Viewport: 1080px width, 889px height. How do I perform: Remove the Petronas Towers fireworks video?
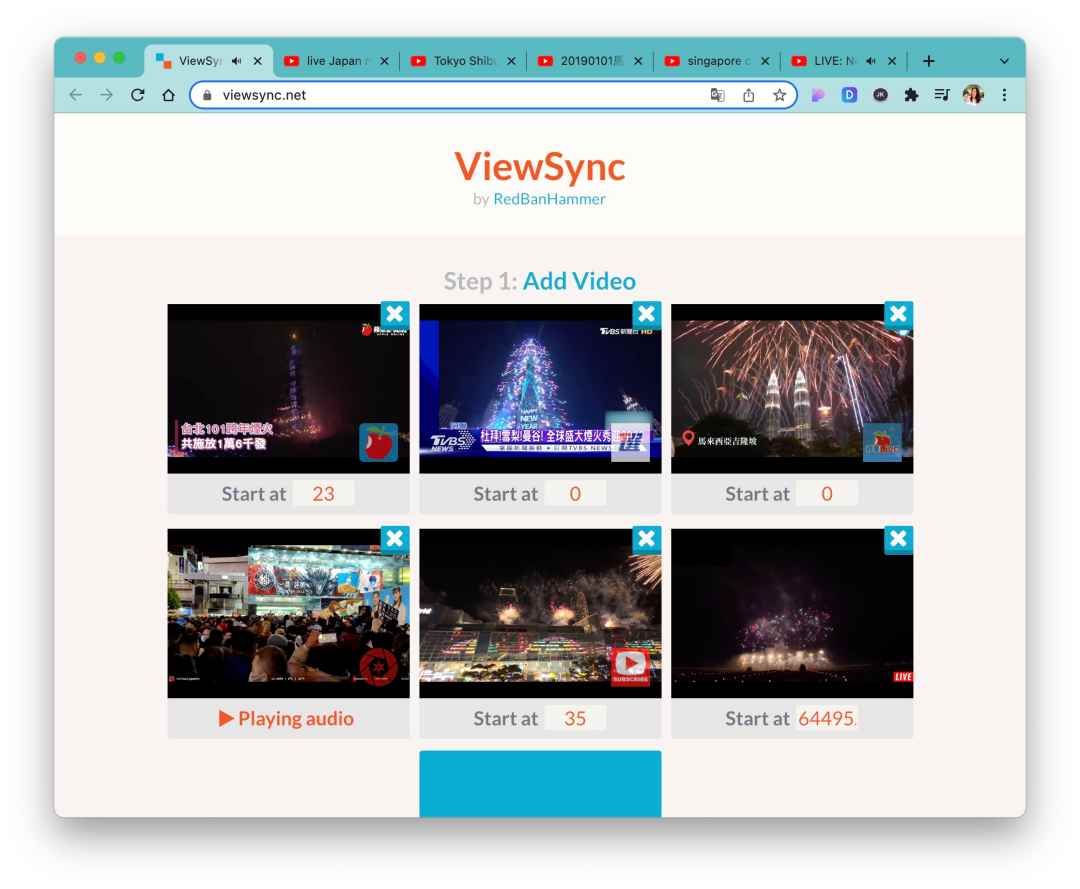click(x=898, y=314)
